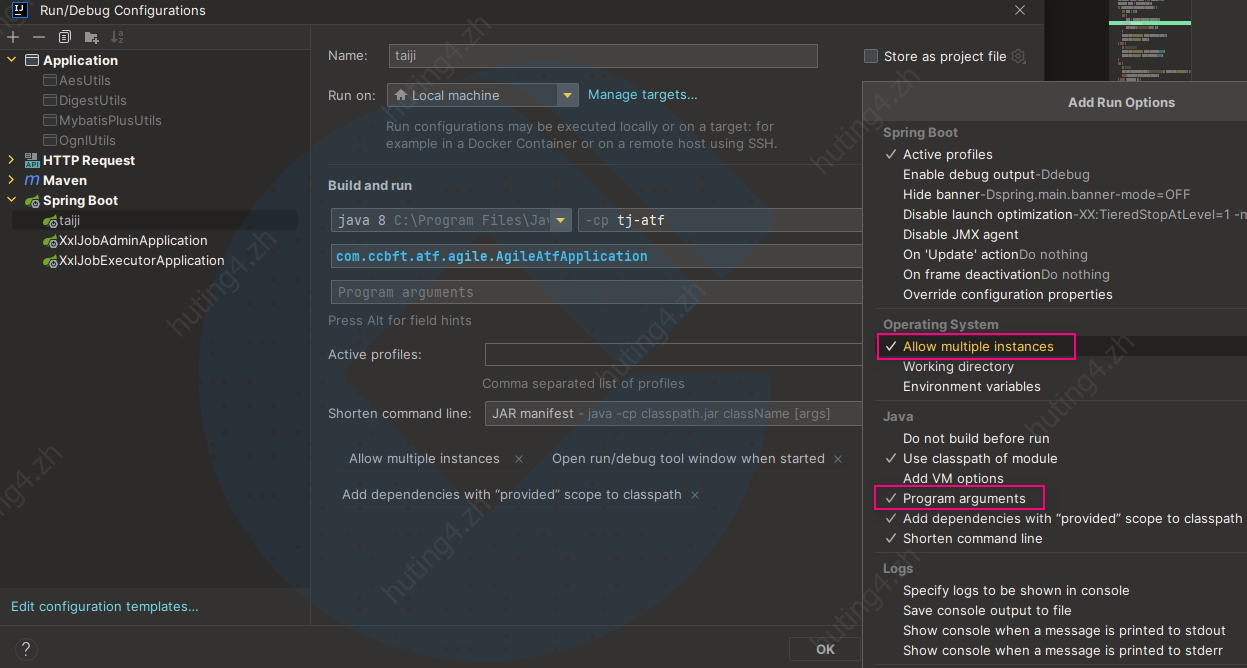Toggle 'Allow multiple instances' in Add Run Options
This screenshot has height=668, width=1247.
click(977, 347)
